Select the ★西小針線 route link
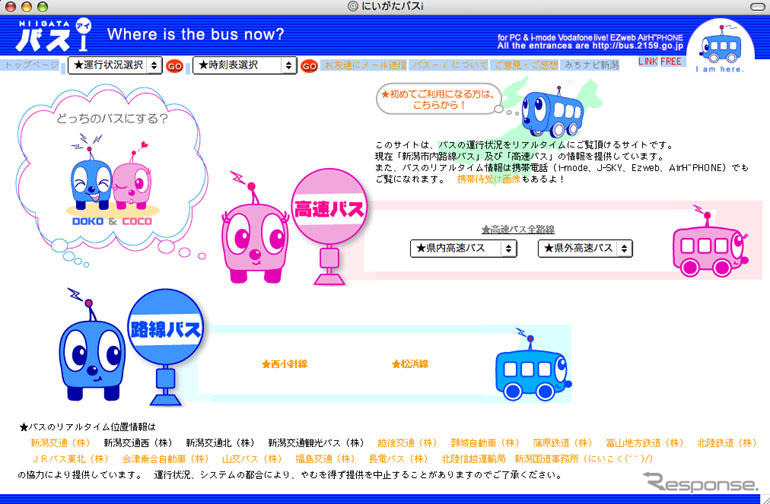Viewport: 770px width, 504px height. click(284, 364)
